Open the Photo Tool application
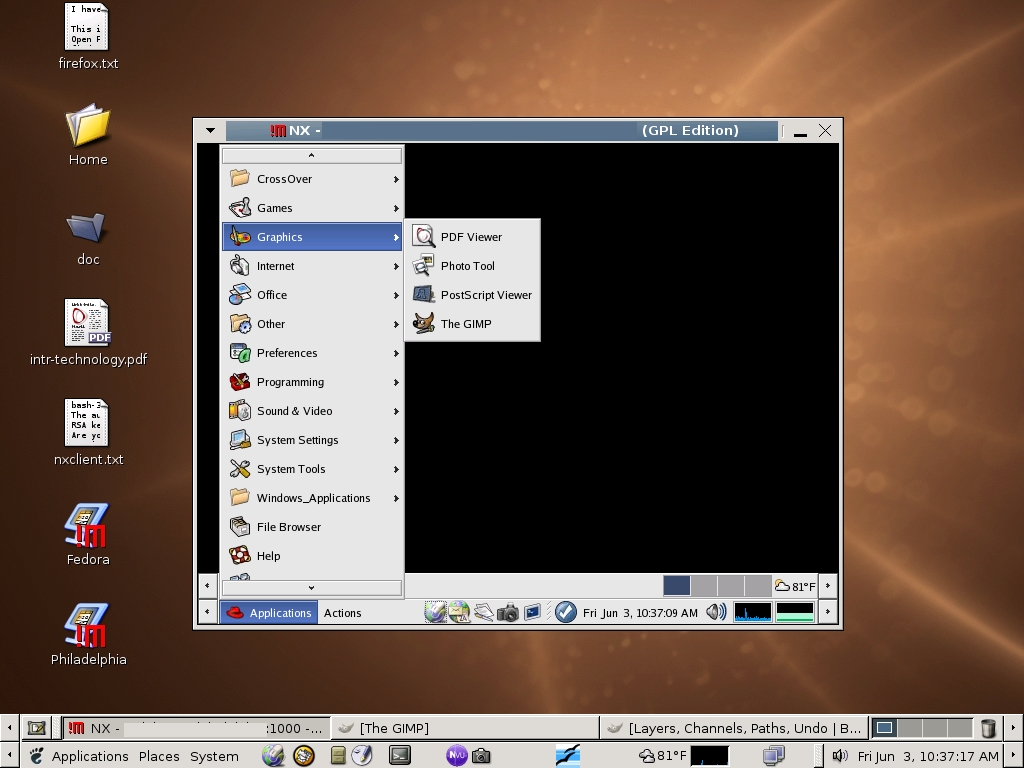The height and width of the screenshot is (768, 1024). pyautogui.click(x=467, y=266)
